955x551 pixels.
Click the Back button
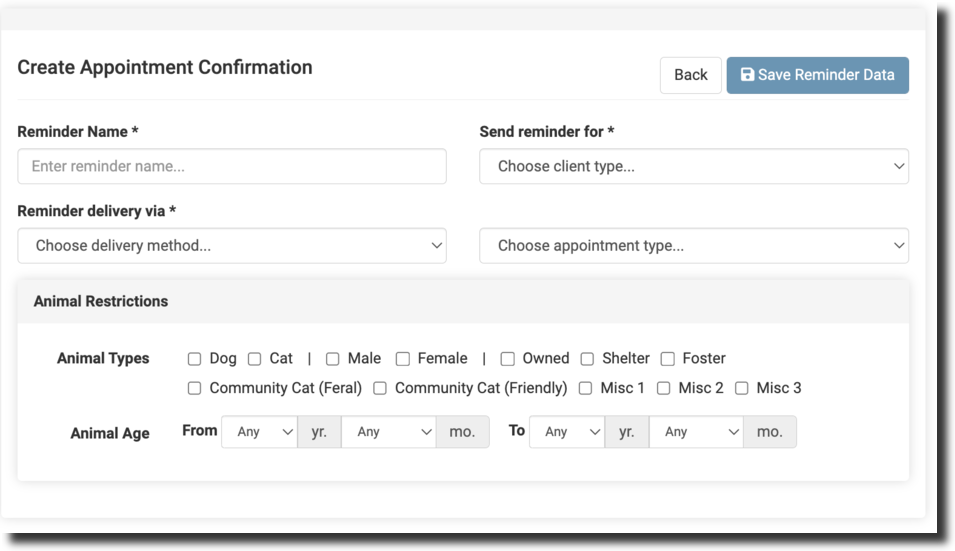coord(690,75)
